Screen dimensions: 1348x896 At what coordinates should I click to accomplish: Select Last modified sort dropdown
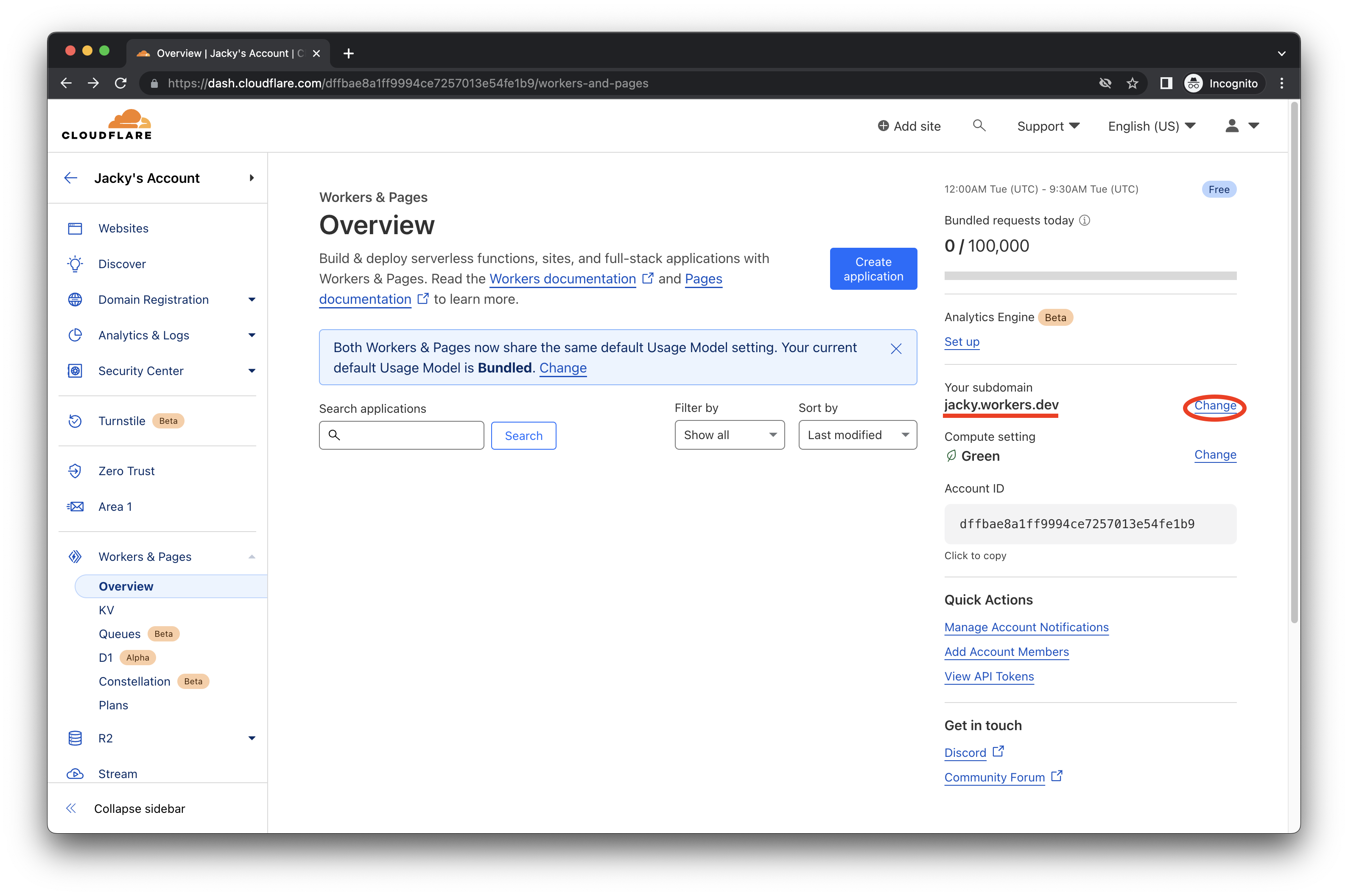click(856, 434)
